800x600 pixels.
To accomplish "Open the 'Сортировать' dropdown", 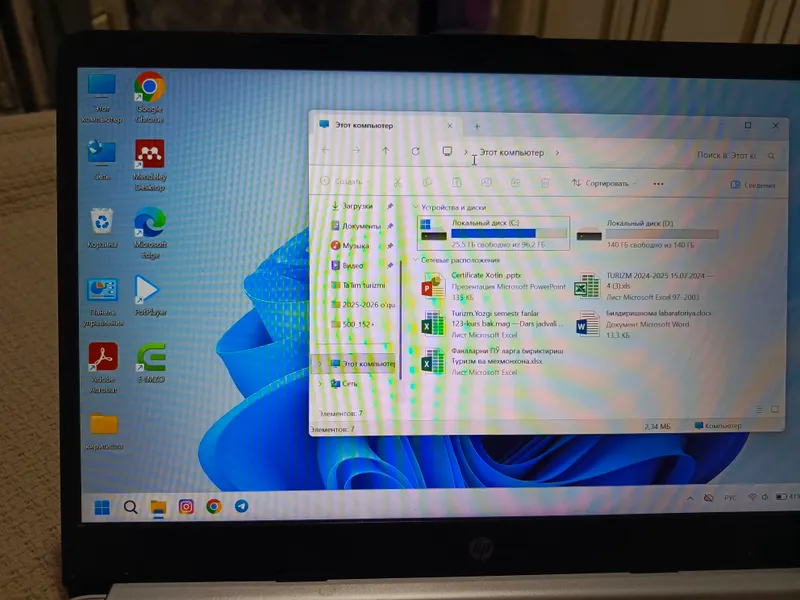I will click(605, 183).
